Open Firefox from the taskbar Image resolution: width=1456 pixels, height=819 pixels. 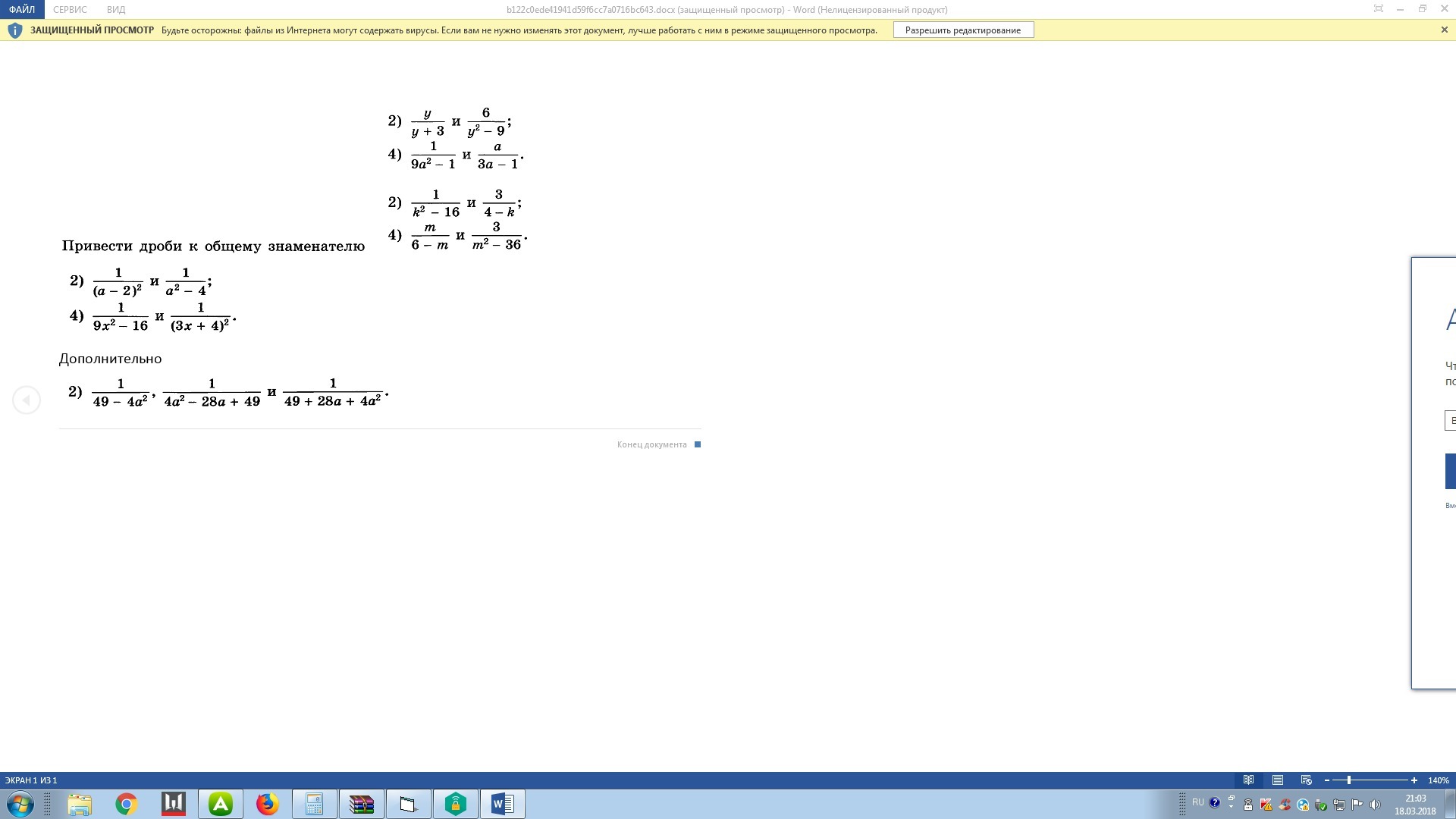[x=267, y=804]
